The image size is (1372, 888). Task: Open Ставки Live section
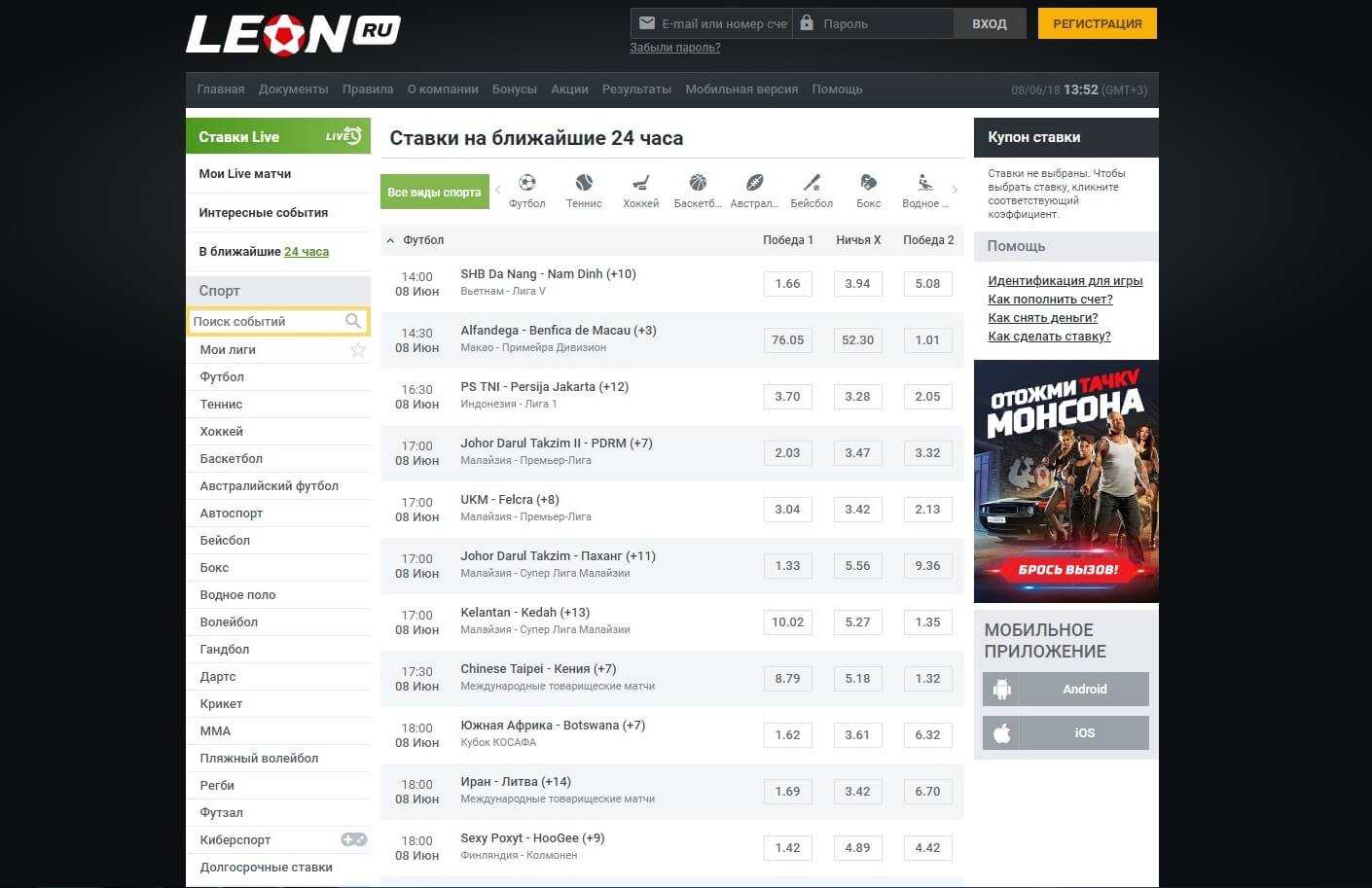278,136
